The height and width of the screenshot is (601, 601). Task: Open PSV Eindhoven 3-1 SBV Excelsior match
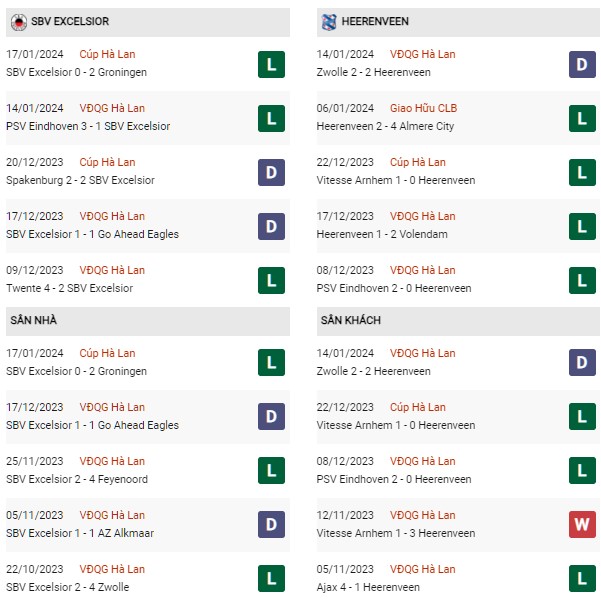click(87, 126)
